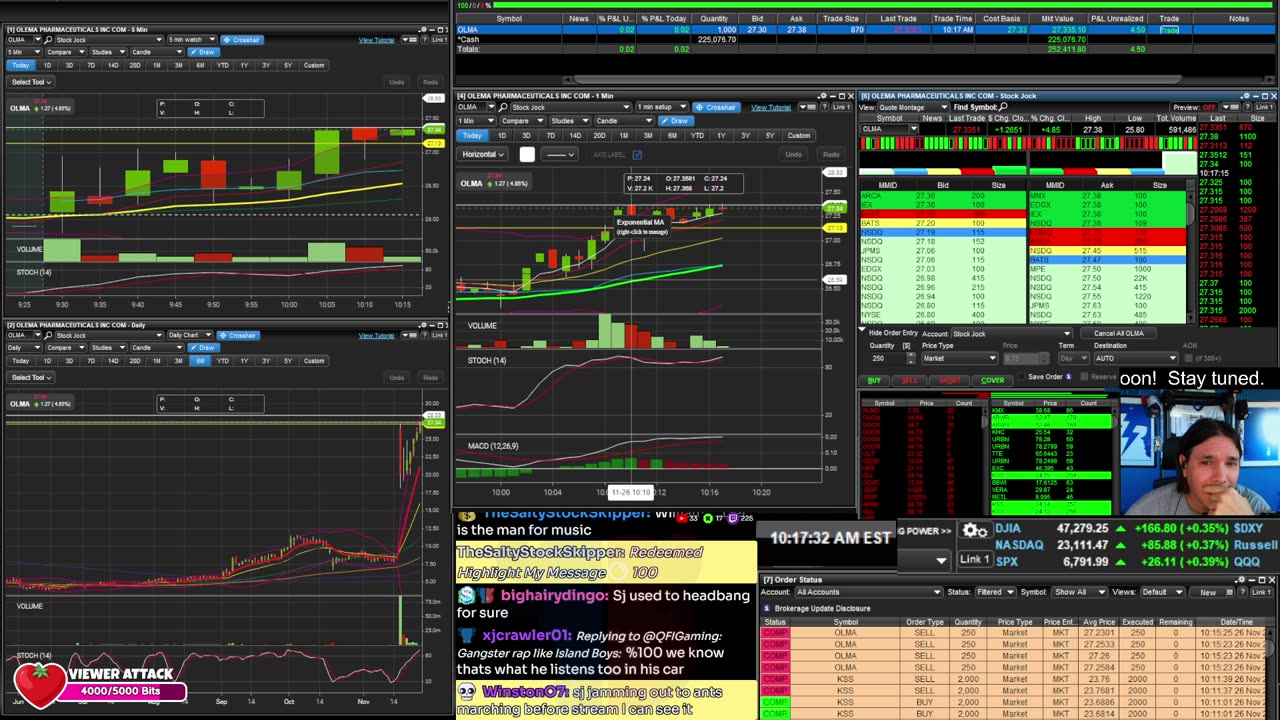Click the SHORT order button

(x=949, y=381)
